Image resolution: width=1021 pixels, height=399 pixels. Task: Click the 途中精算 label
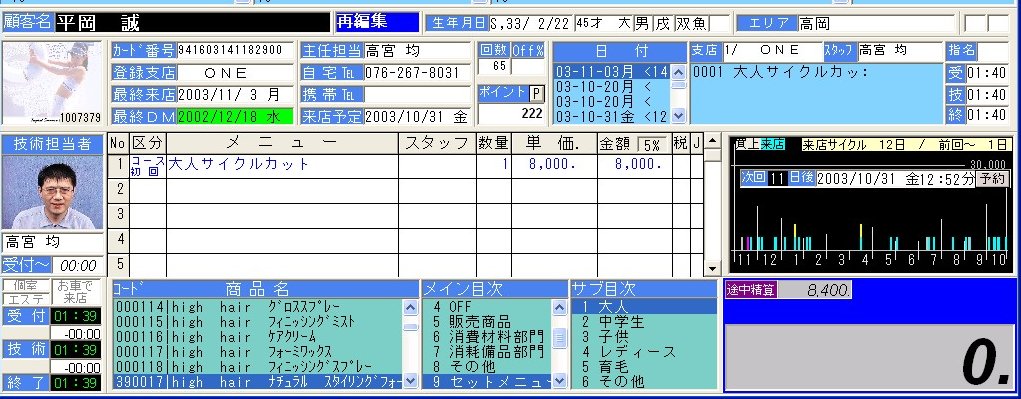coord(751,290)
